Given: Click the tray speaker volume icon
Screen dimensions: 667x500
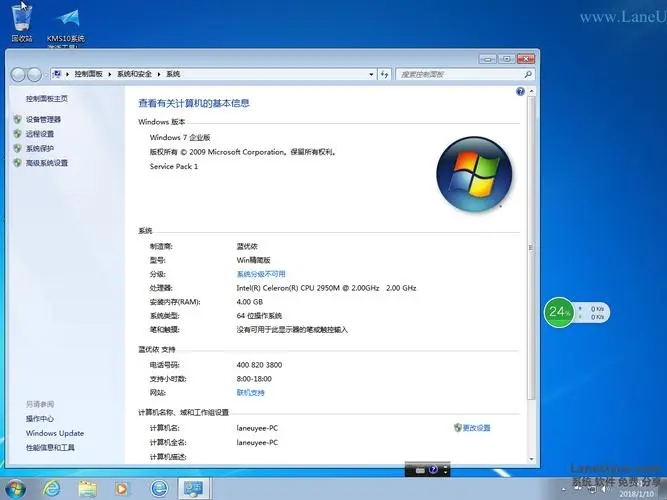Looking at the screenshot, I should [x=604, y=489].
